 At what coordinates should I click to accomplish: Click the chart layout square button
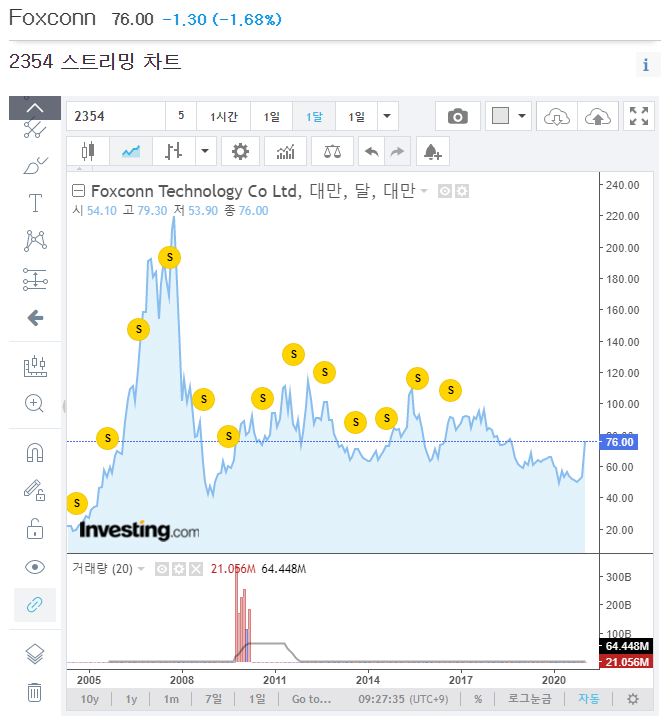[500, 116]
